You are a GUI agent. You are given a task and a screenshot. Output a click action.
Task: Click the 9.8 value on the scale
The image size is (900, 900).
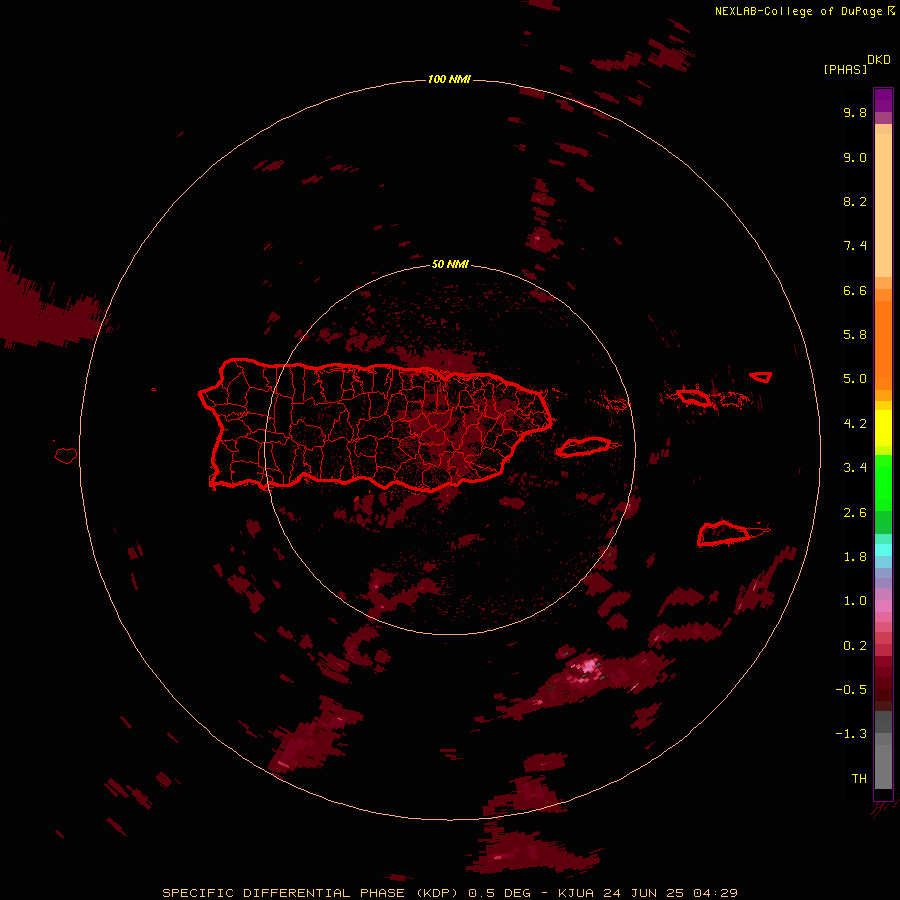(x=855, y=112)
